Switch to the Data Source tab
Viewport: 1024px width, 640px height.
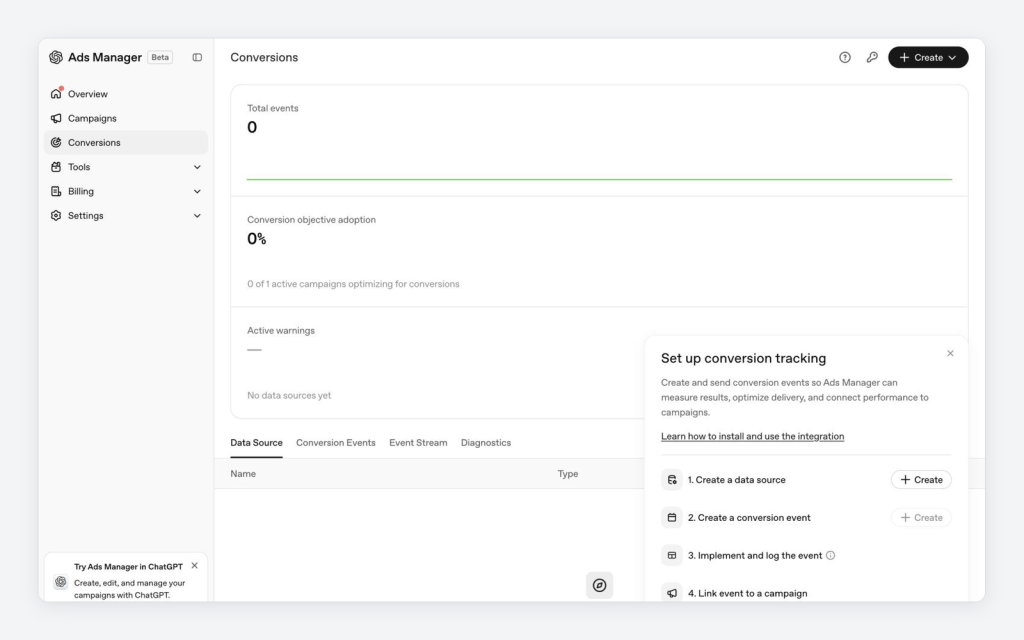pos(257,443)
